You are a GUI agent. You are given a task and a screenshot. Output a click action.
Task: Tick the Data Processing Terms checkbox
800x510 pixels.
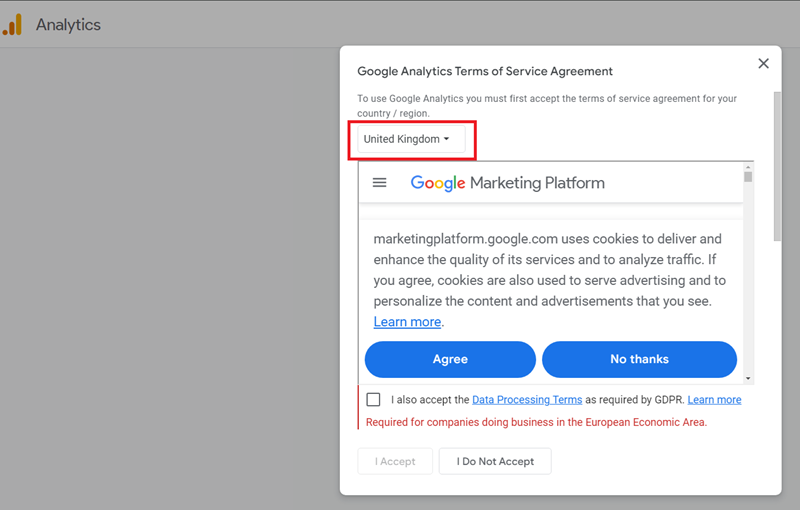pyautogui.click(x=373, y=399)
